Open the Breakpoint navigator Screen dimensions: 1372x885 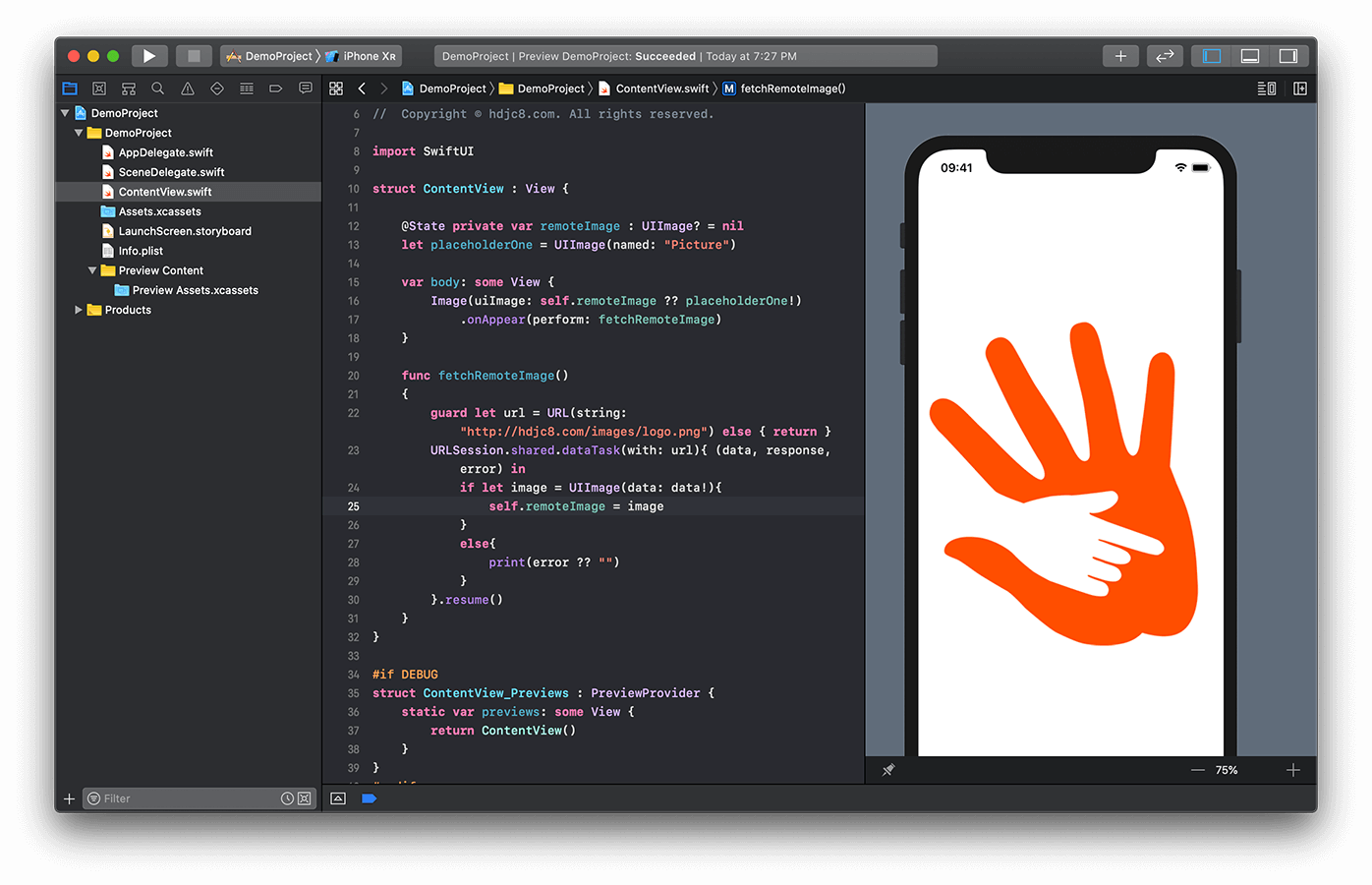(x=276, y=88)
